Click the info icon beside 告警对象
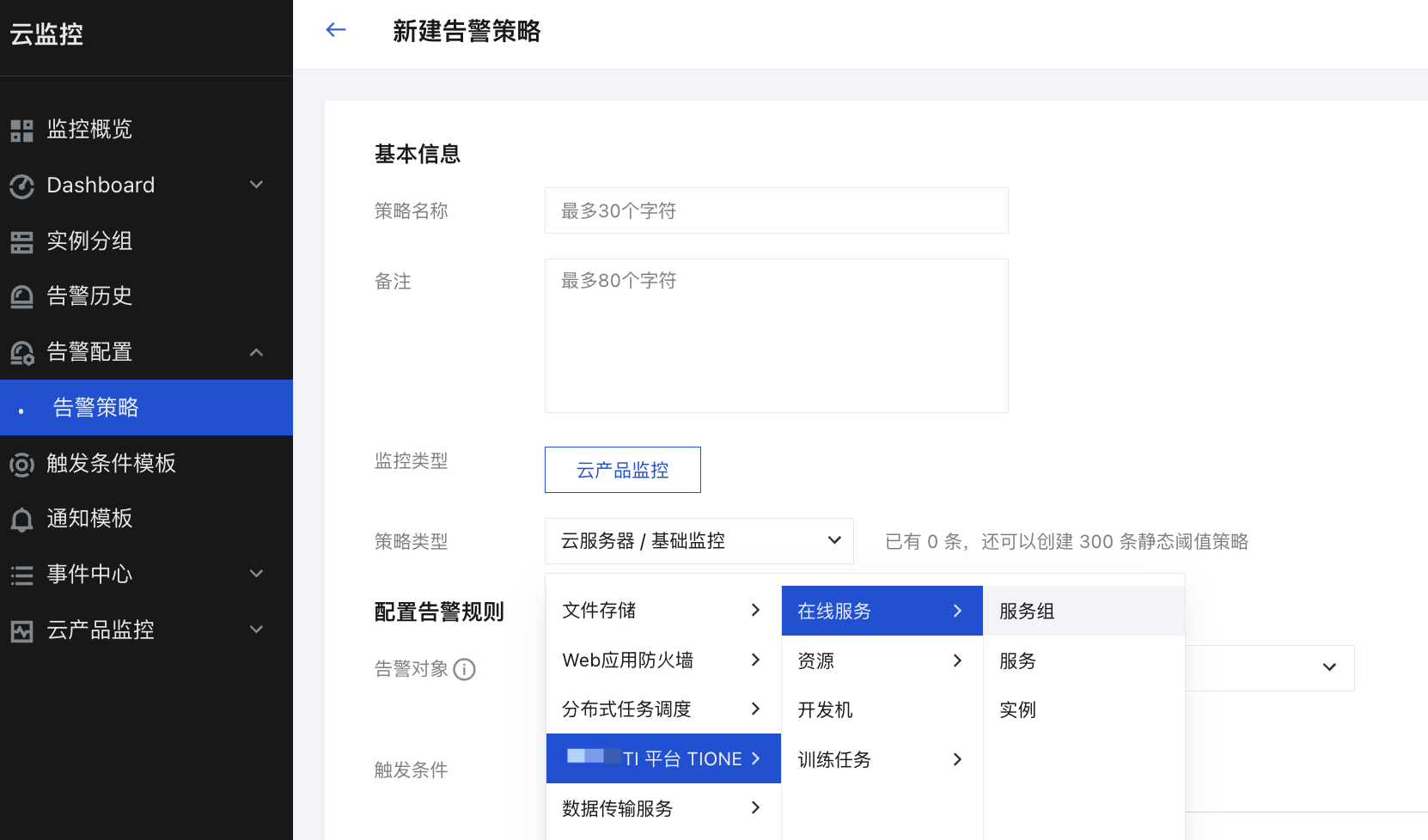The image size is (1428, 840). pyautogui.click(x=464, y=669)
